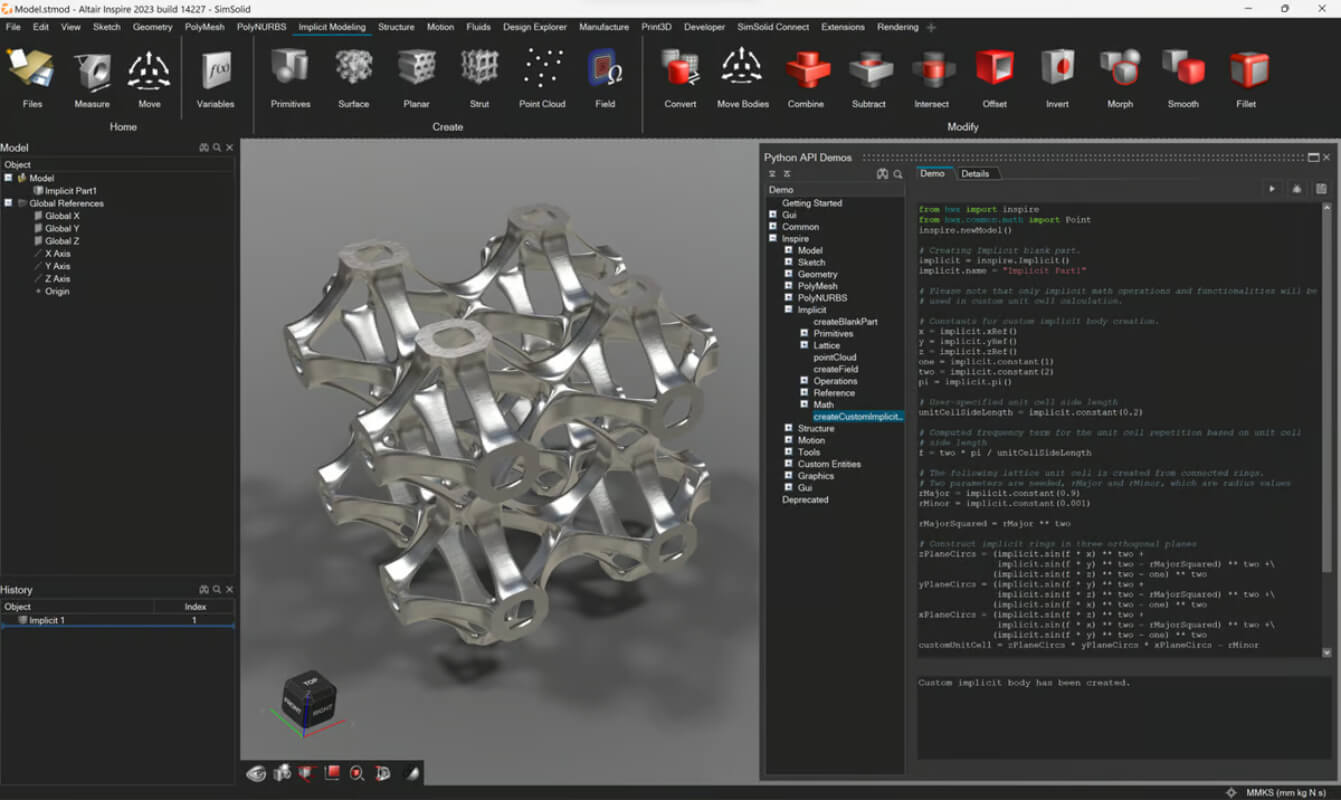Select the Measure tool

tap(92, 78)
